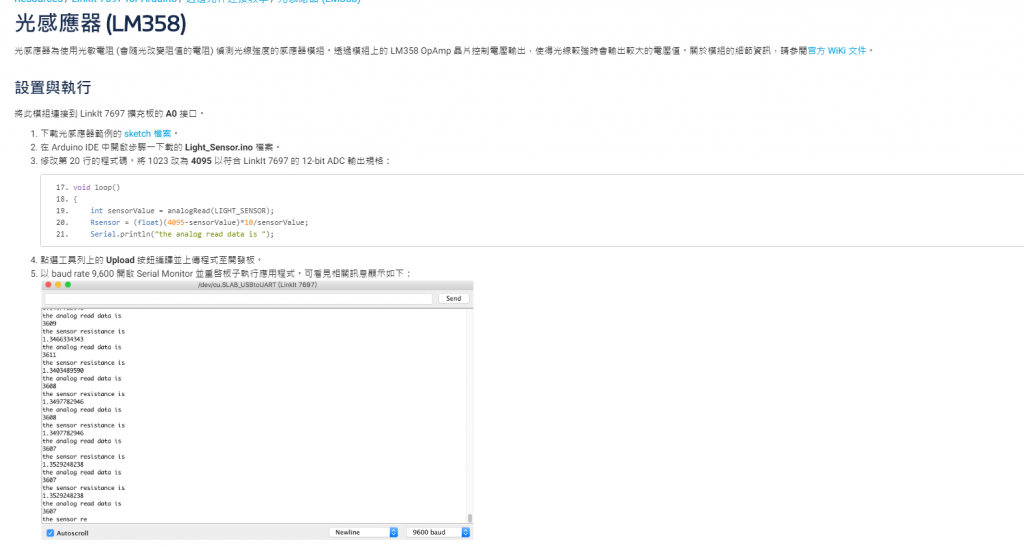
Task: Click the red close button of Serial Monitor
Action: point(48,285)
